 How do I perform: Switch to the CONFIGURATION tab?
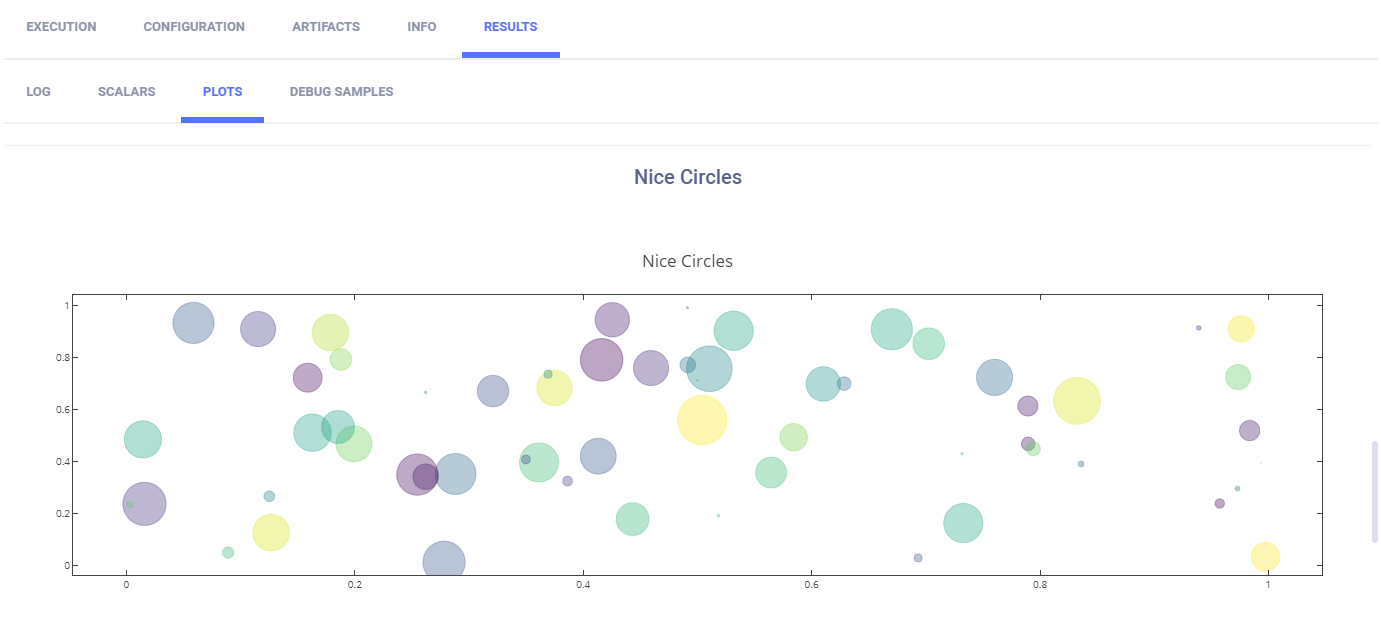(x=194, y=27)
